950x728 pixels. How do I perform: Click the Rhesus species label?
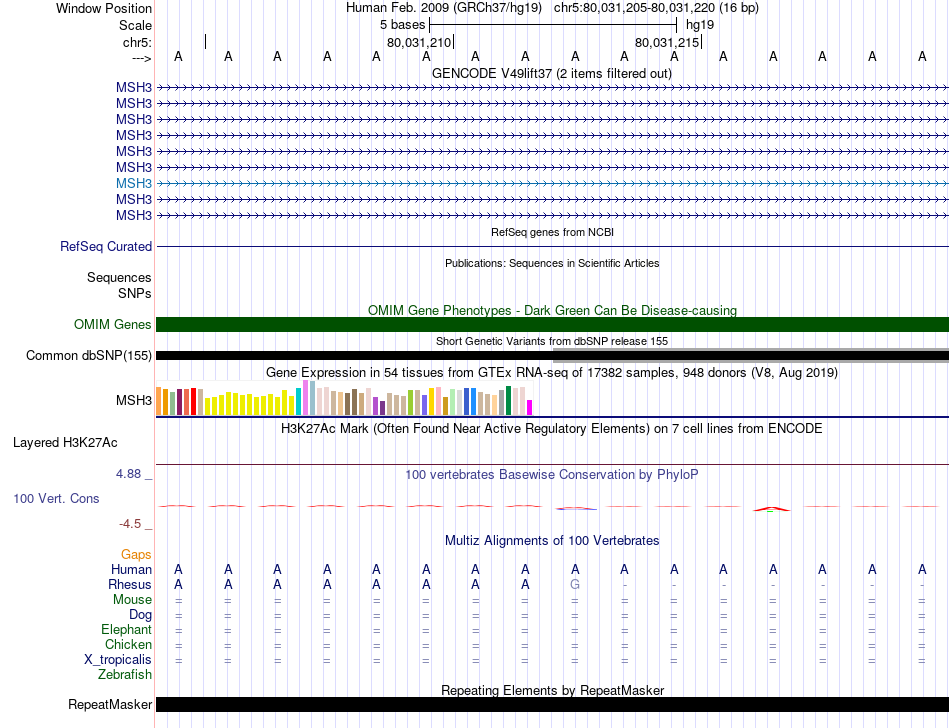[x=129, y=584]
